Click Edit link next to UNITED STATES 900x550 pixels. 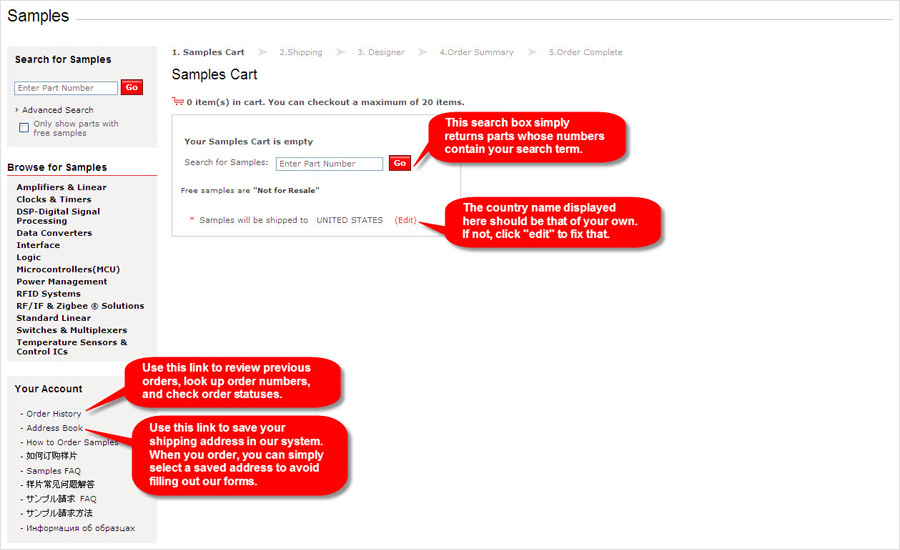click(x=405, y=220)
